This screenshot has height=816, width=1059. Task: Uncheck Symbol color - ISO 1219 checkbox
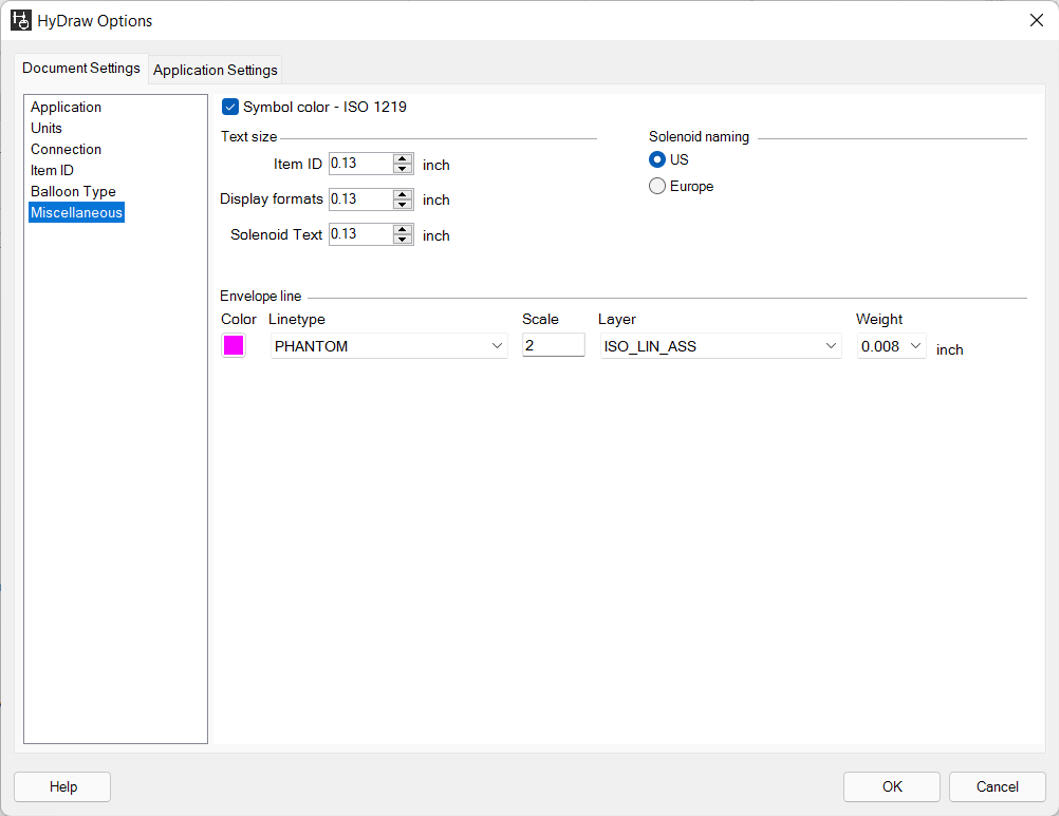231,107
